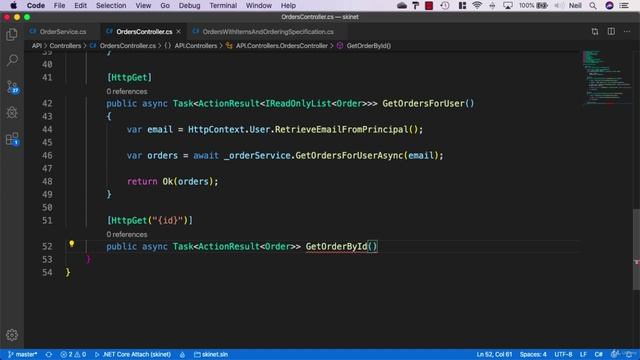Open the Help menu
This screenshot has height=360, width=640.
pos(288,5)
